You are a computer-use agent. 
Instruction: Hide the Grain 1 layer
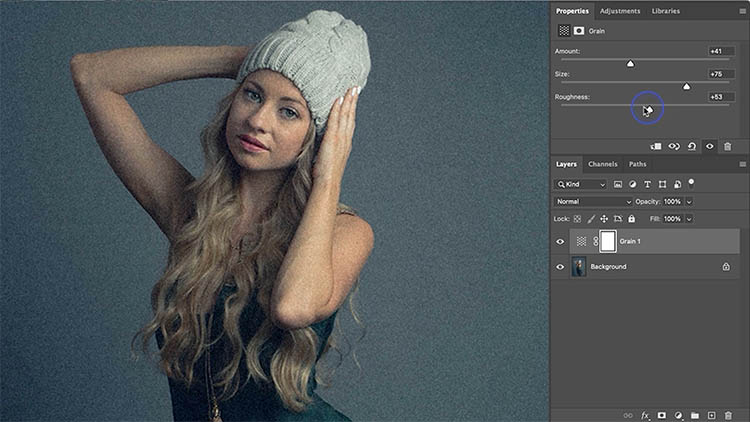point(560,241)
